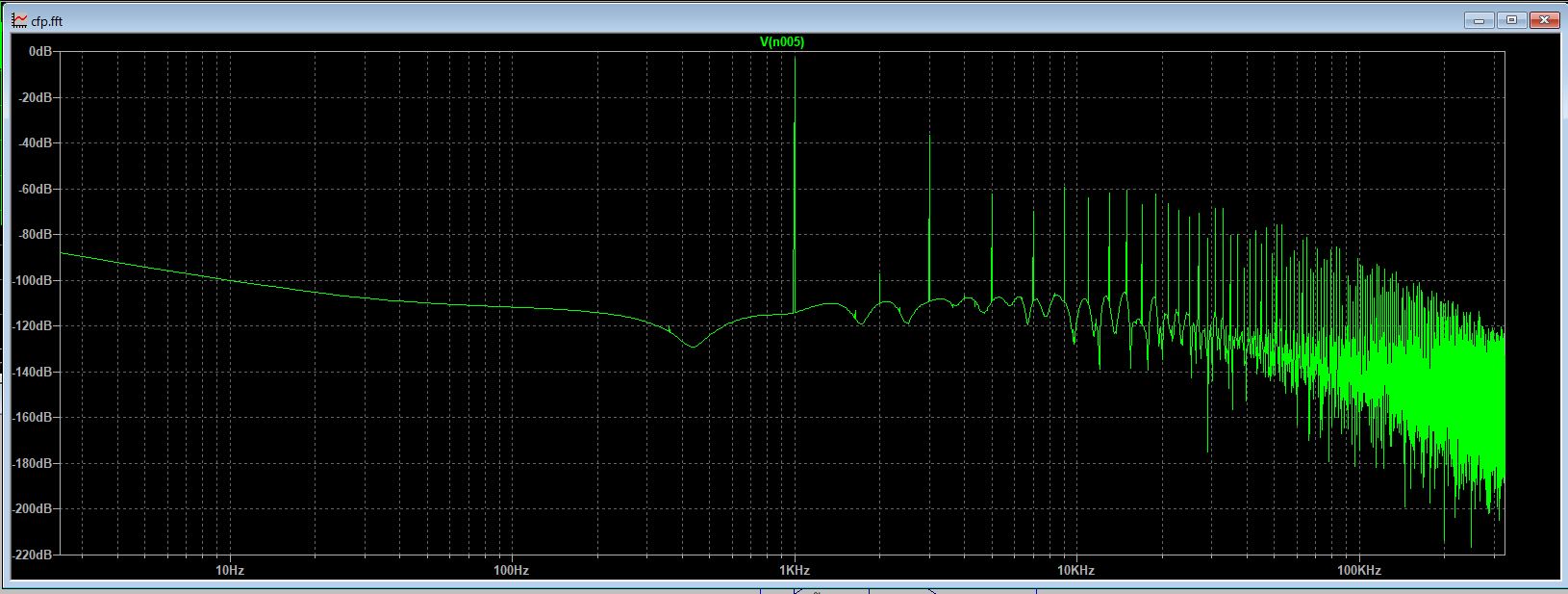Click the cfp.fft window title text
1568x594 pixels.
click(x=47, y=21)
